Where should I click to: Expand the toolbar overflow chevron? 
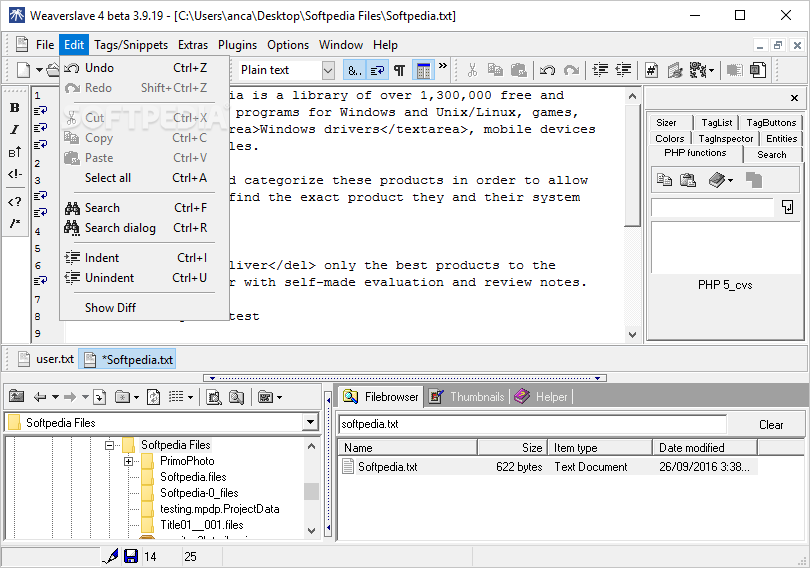click(443, 66)
